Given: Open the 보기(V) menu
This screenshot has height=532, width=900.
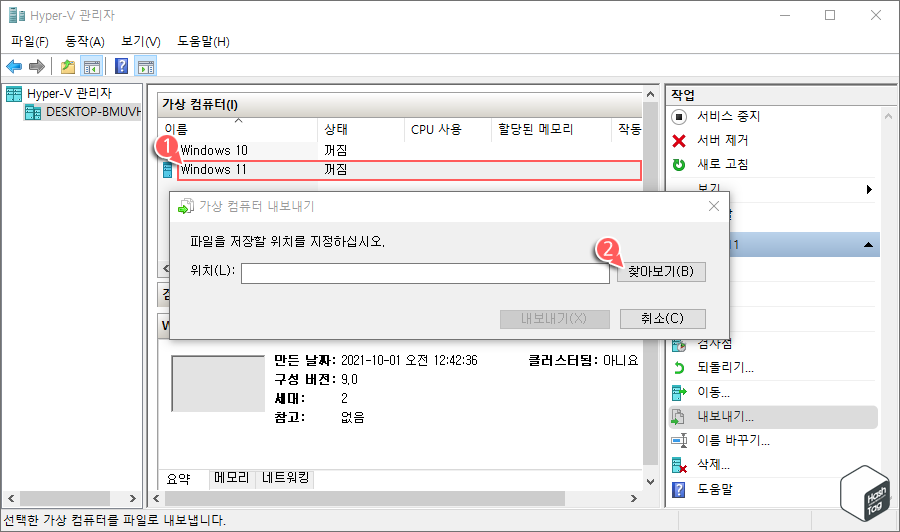Looking at the screenshot, I should (141, 41).
